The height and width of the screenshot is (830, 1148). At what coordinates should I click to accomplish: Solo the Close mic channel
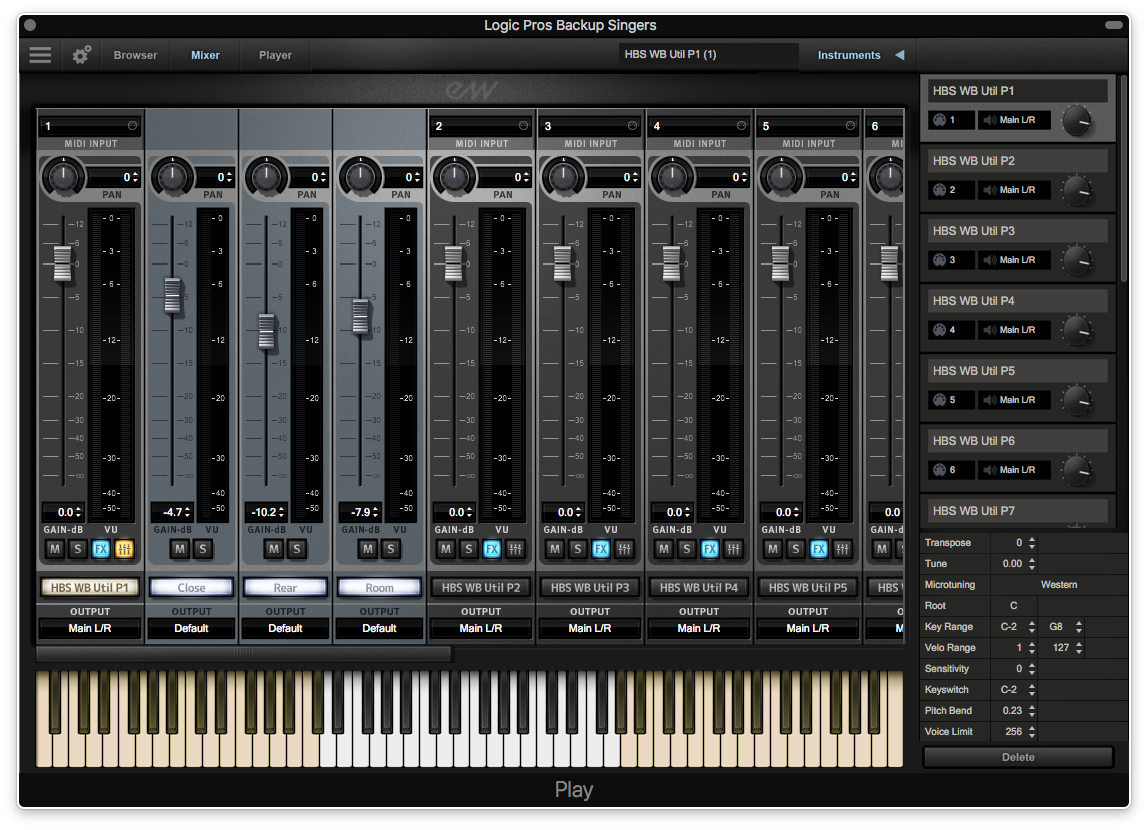203,549
